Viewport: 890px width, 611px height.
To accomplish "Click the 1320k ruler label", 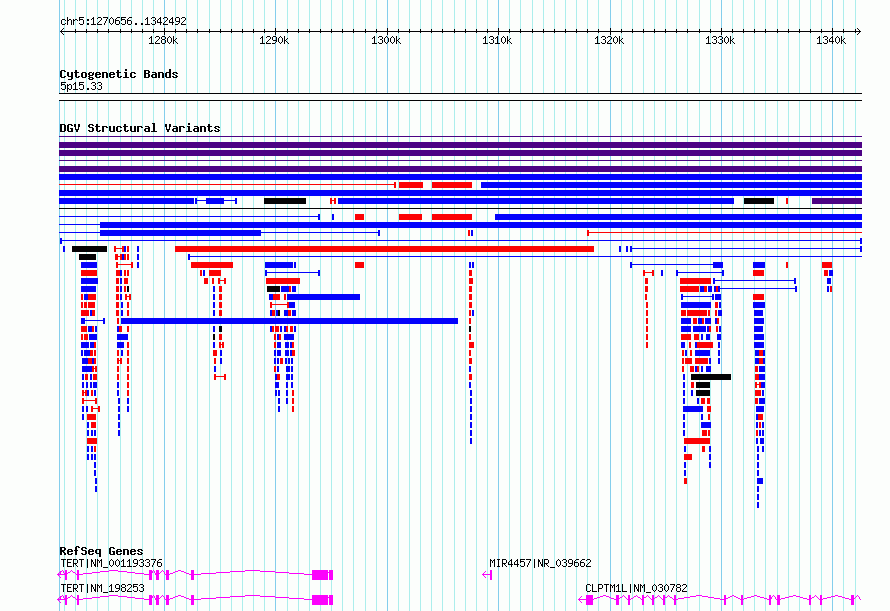I will [x=609, y=40].
